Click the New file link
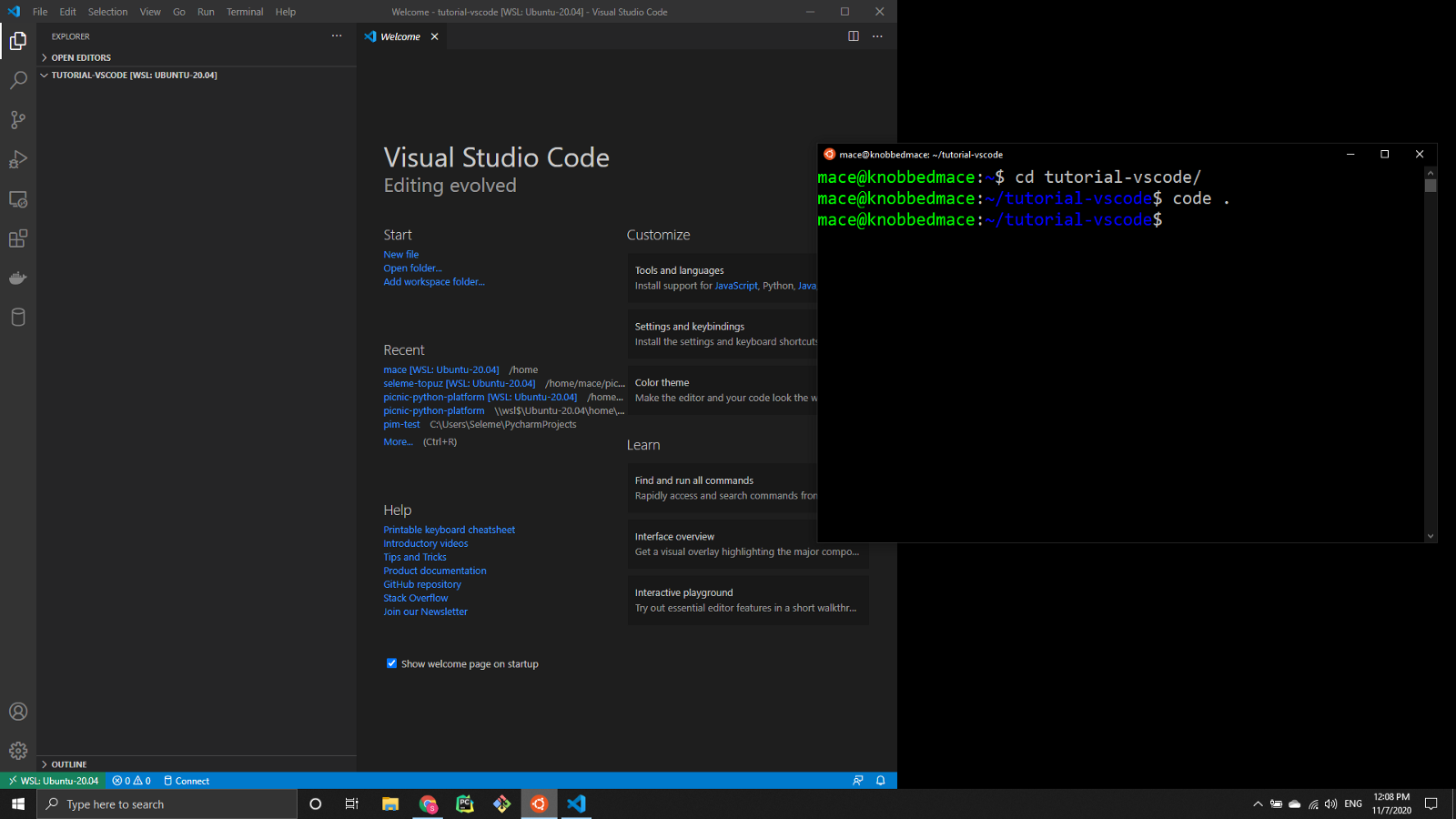 401,255
